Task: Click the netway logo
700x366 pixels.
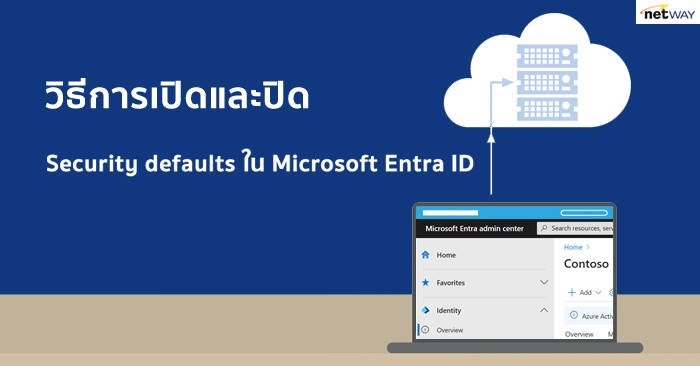Action: coord(668,12)
